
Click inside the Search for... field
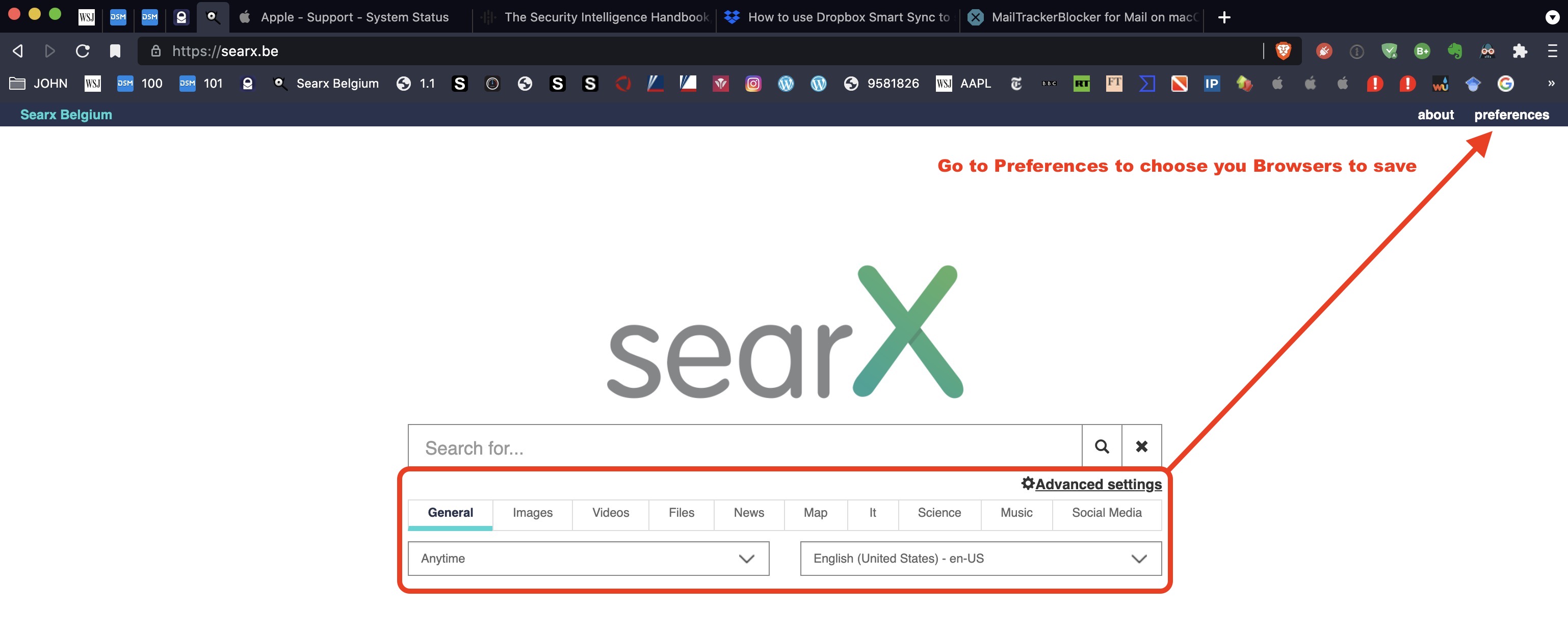[x=744, y=447]
